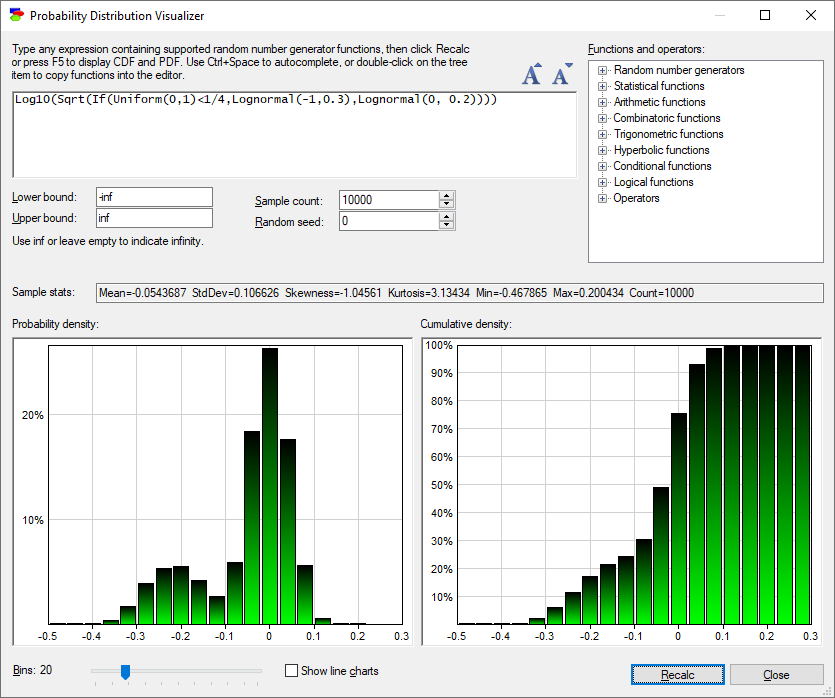Expand Hyperbolic functions tree node
Image resolution: width=835 pixels, height=698 pixels.
pos(602,150)
